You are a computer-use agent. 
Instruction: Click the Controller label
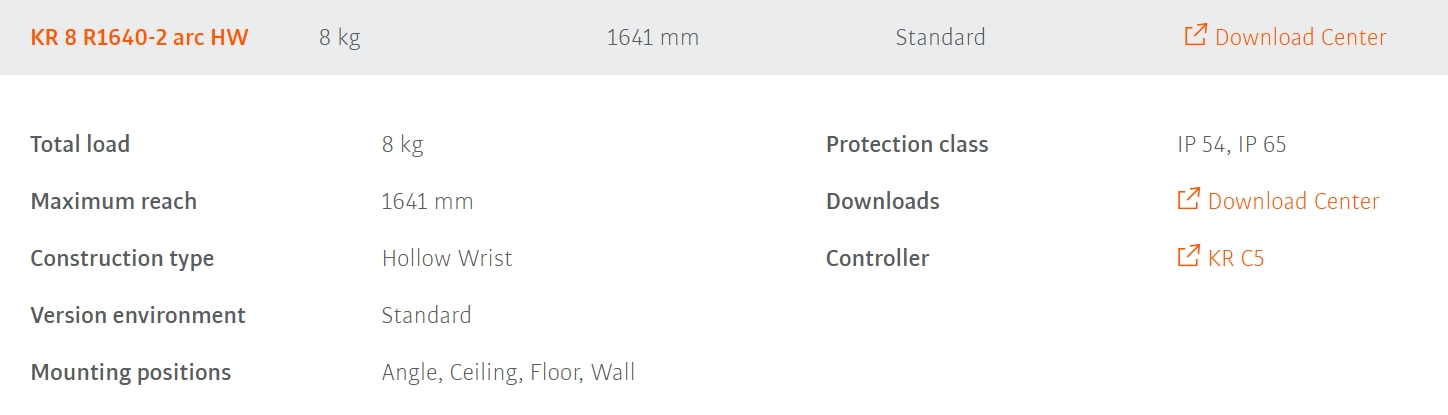tap(877, 258)
